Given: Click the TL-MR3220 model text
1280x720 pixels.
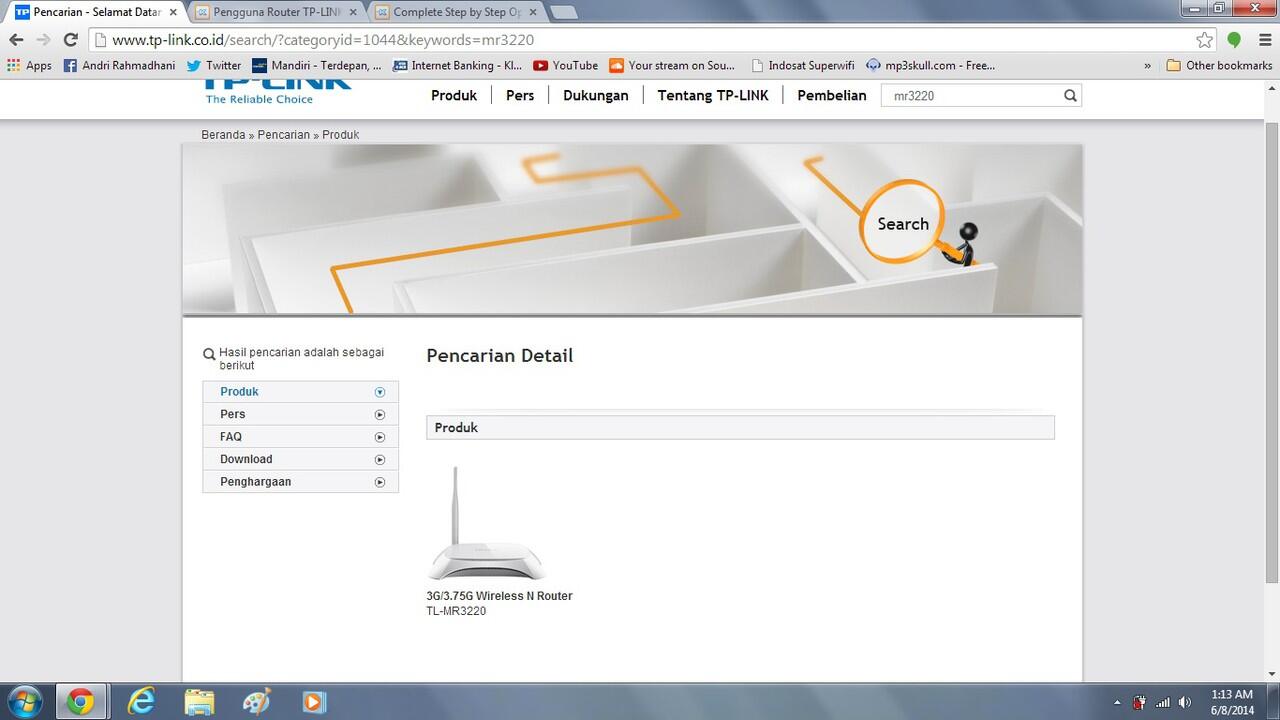Looking at the screenshot, I should (x=456, y=611).
